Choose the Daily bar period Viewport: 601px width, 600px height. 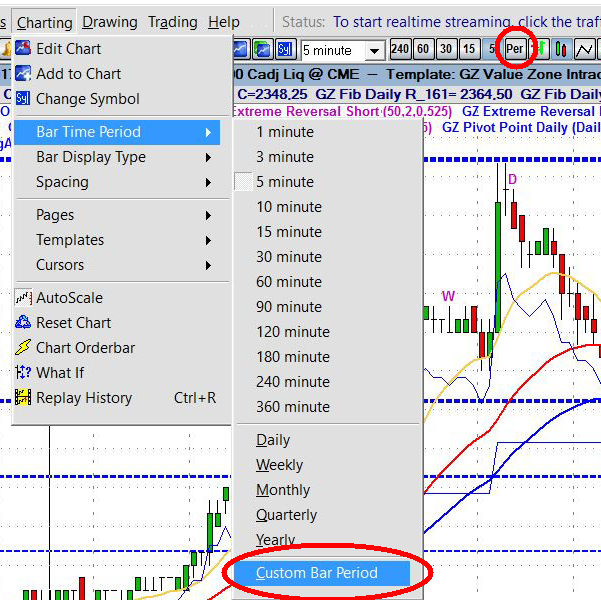point(273,440)
